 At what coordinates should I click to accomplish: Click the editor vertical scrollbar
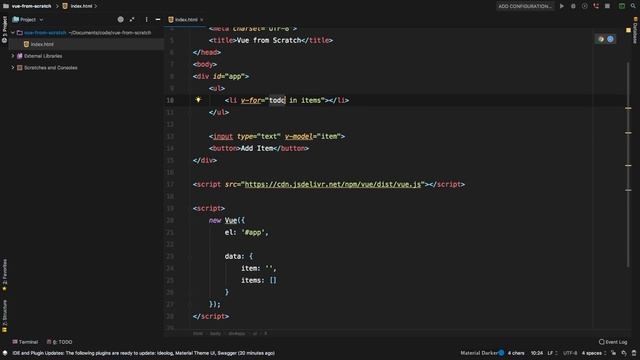628,163
